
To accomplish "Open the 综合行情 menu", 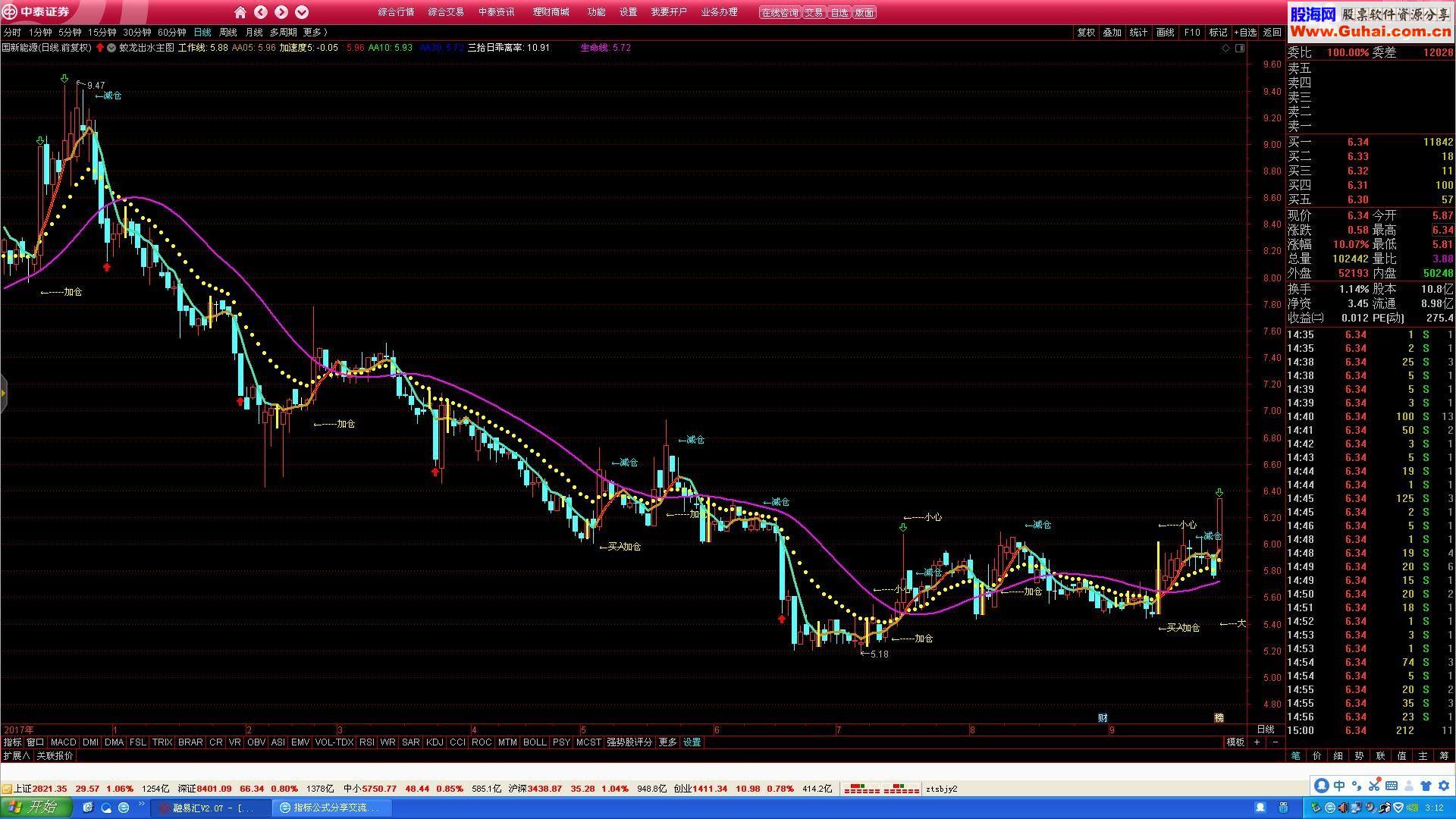I will (x=396, y=12).
